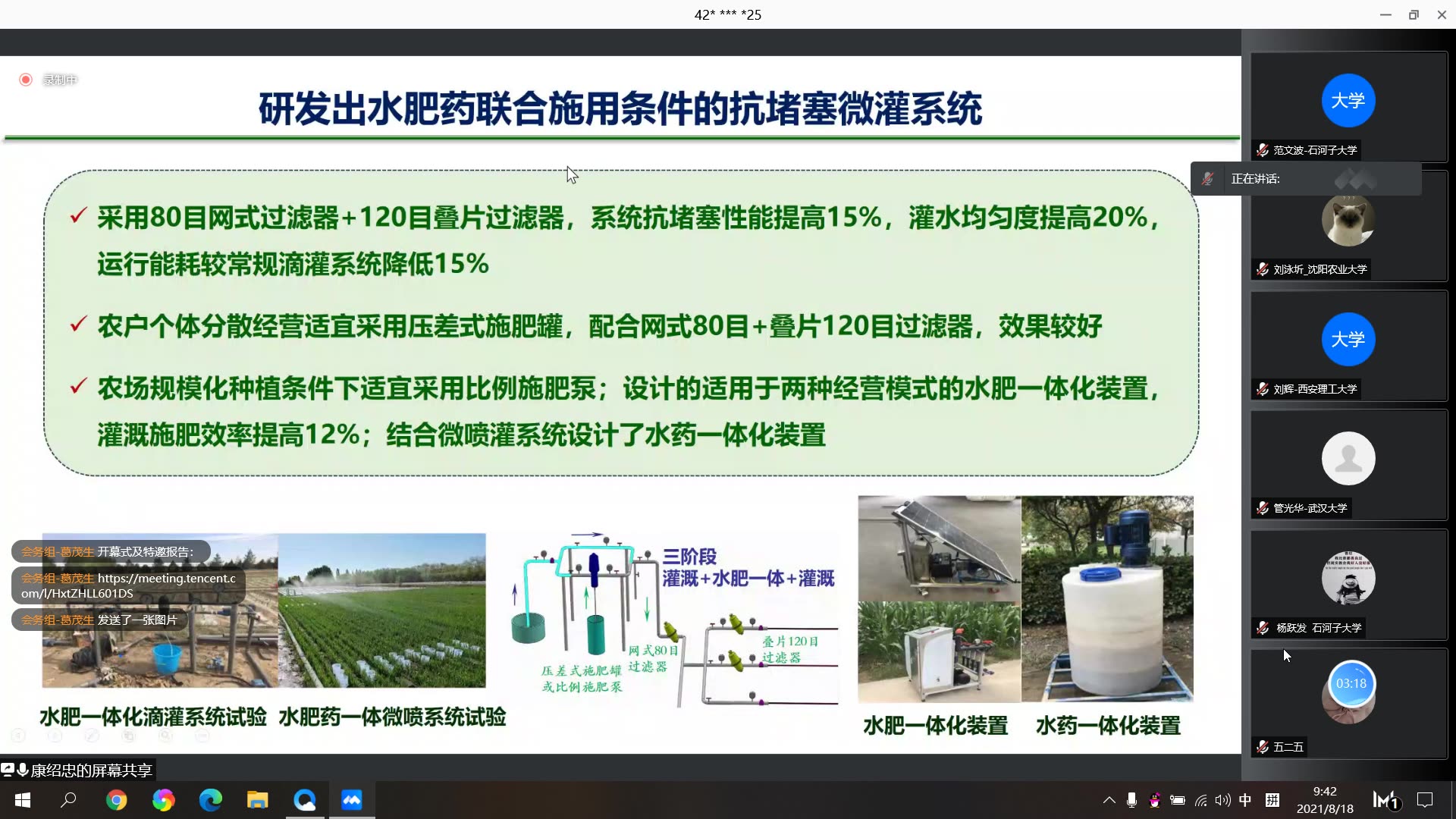Viewport: 1456px width, 819px height.
Task: Click faint next-slide arrow in slideshow controls
Action: point(55,736)
